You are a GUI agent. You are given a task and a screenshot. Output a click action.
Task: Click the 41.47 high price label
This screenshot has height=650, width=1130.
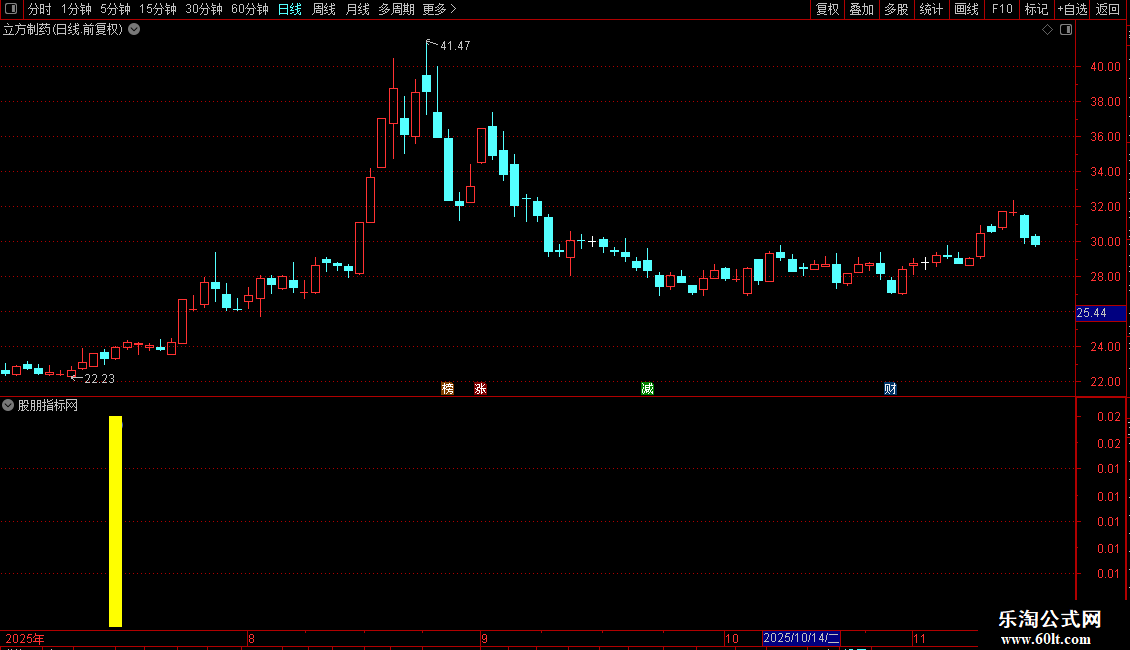[455, 45]
